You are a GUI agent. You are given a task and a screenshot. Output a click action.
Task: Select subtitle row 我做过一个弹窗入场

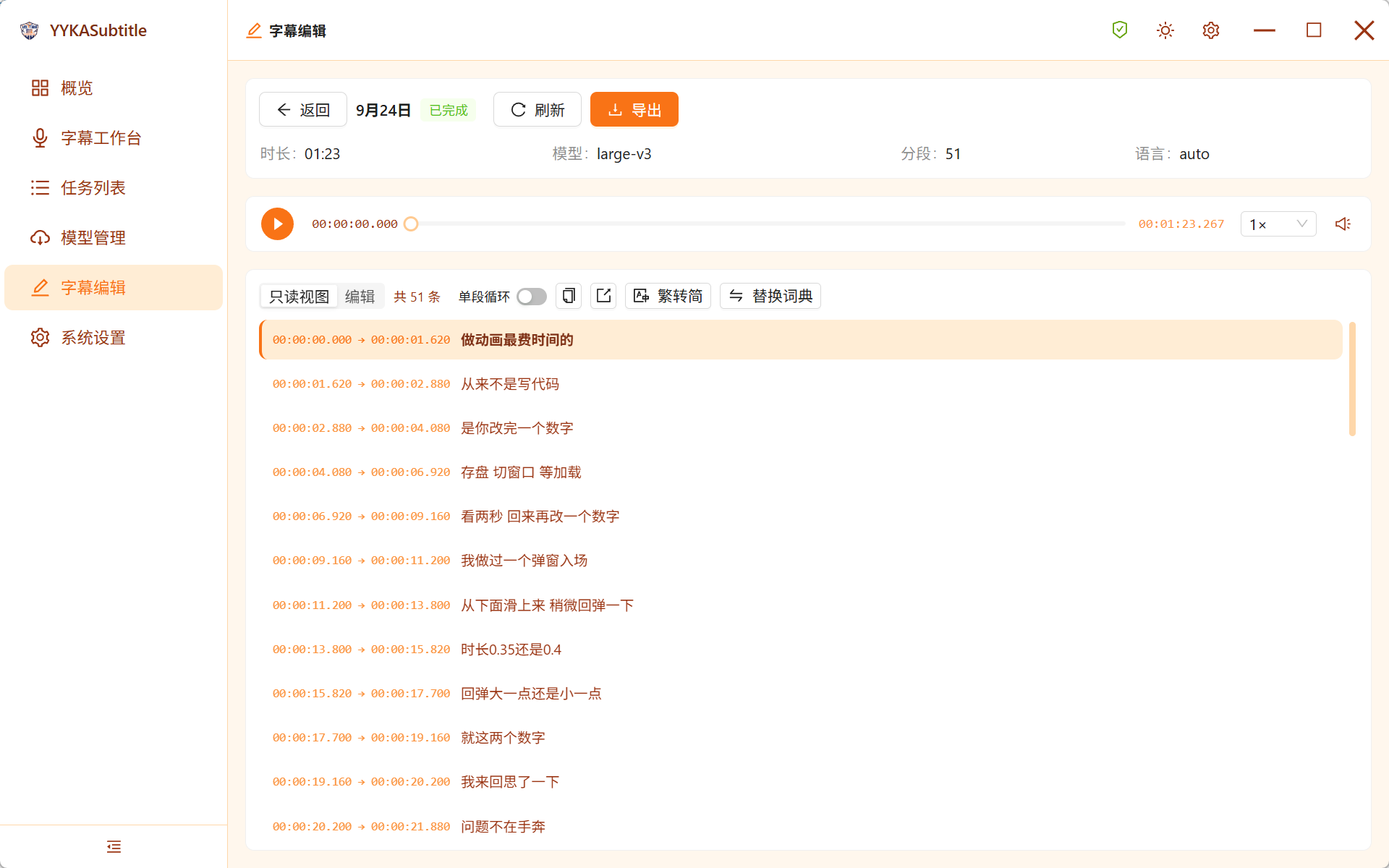tap(801, 561)
